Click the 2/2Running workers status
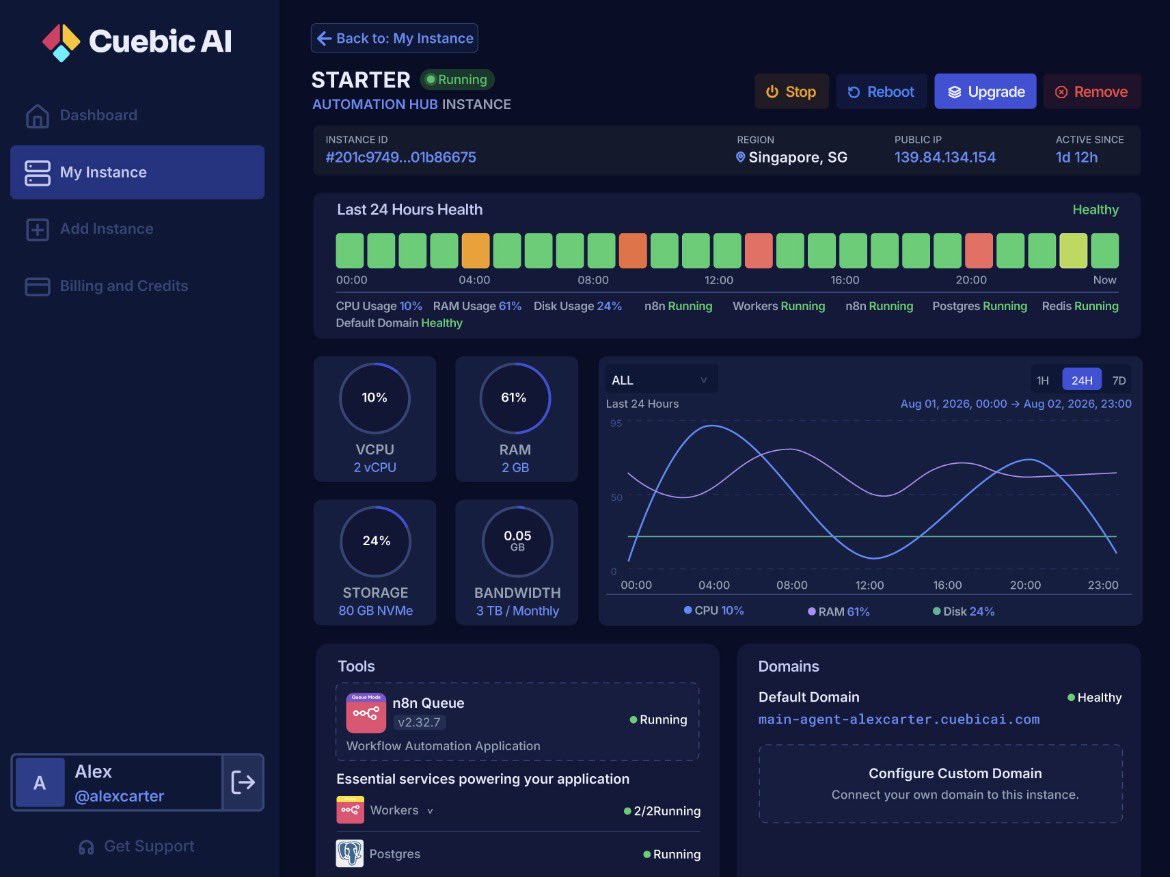The height and width of the screenshot is (877, 1170). pos(662,811)
